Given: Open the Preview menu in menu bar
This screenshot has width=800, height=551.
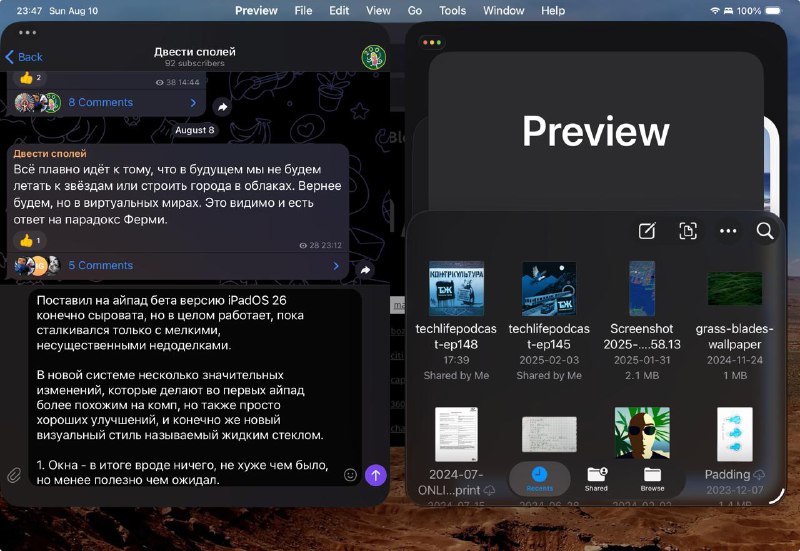Looking at the screenshot, I should pos(256,10).
